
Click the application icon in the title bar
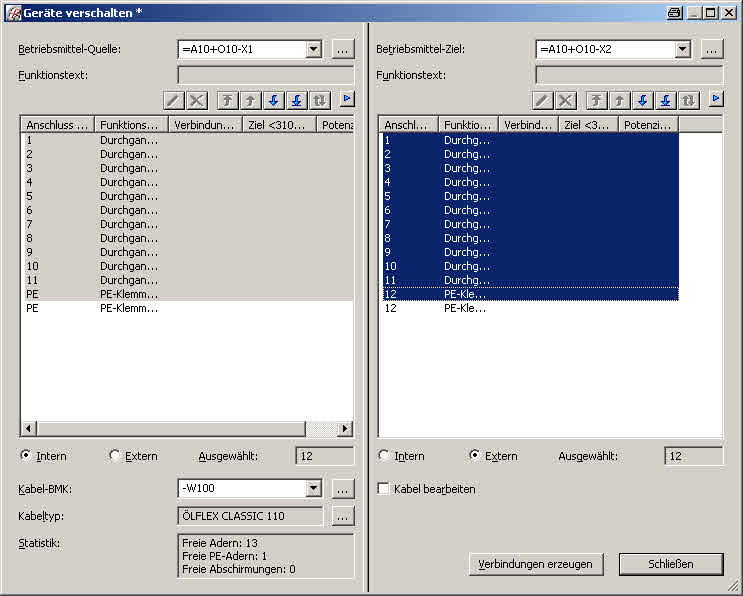[x=14, y=13]
